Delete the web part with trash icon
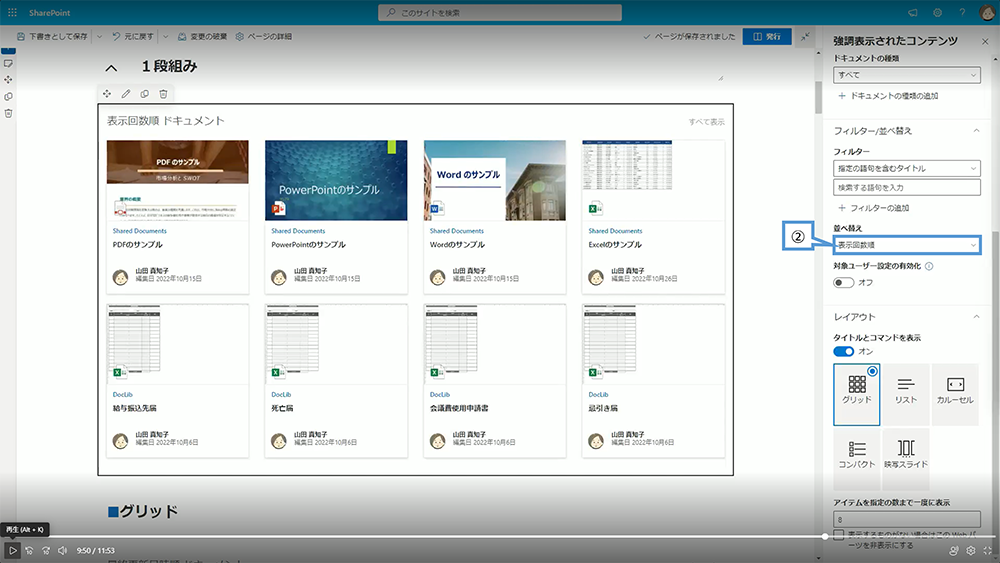This screenshot has height=563, width=1000. (163, 94)
